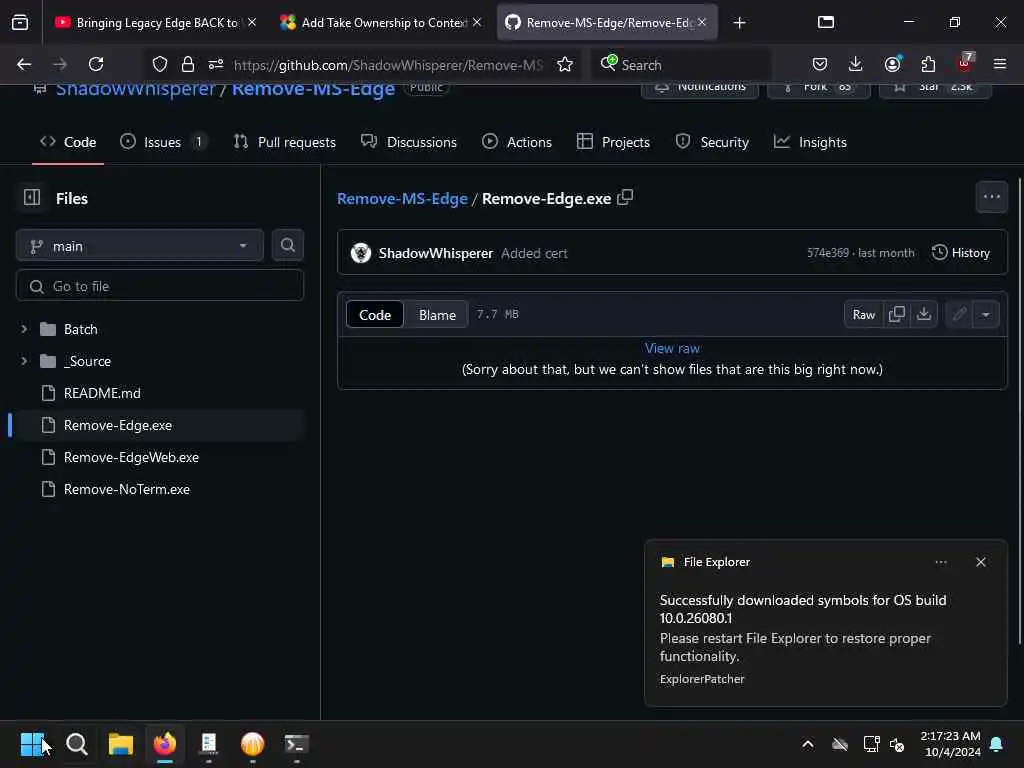Select the Code view toggle

click(375, 314)
